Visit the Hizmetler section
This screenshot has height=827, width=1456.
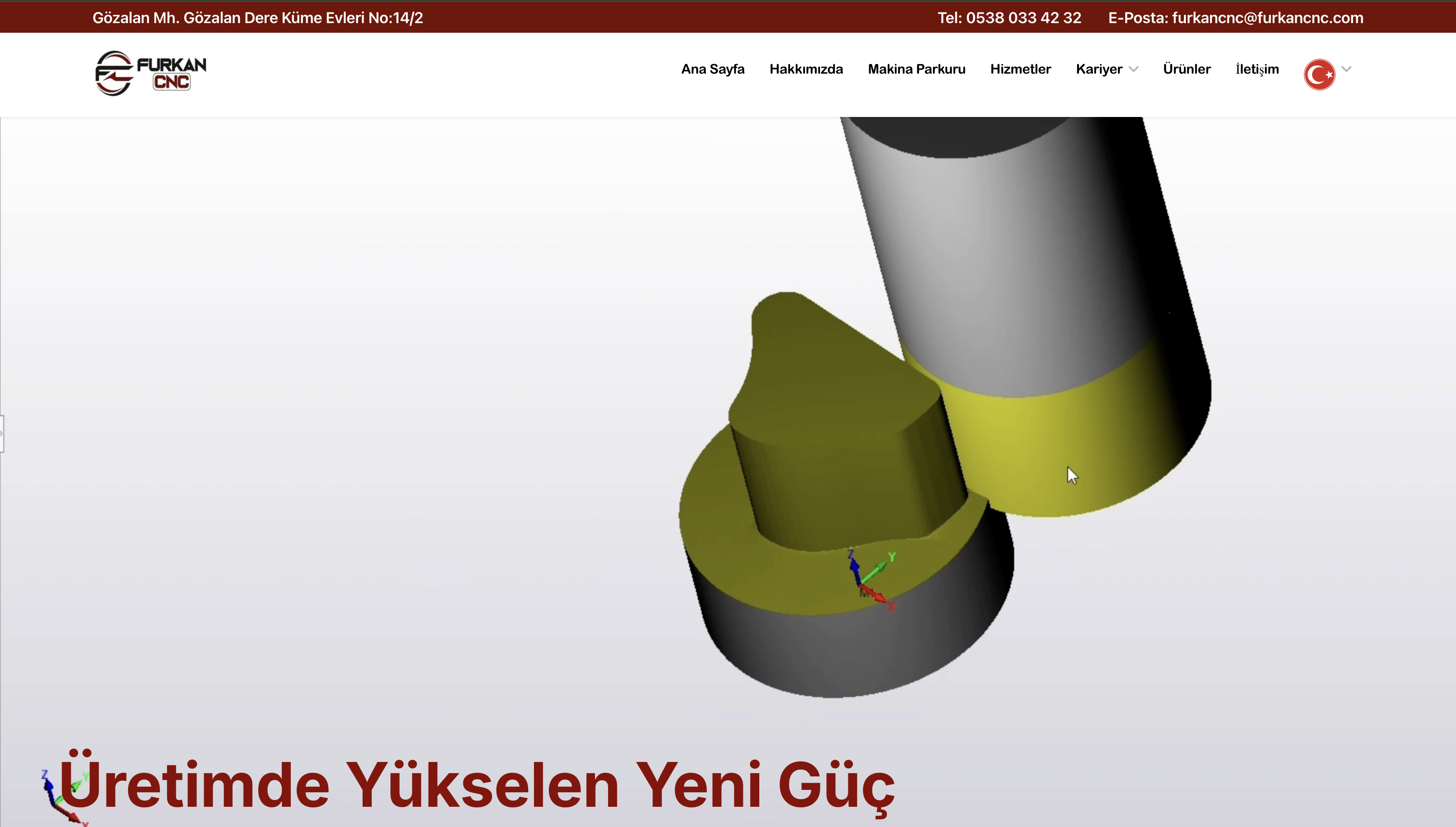[1021, 69]
